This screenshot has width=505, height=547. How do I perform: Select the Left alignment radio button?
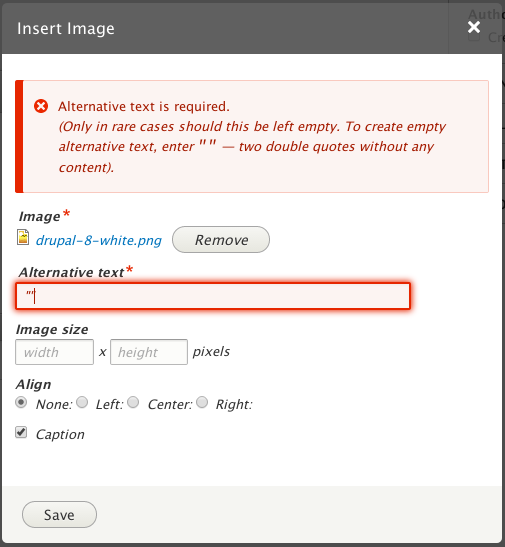point(82,402)
